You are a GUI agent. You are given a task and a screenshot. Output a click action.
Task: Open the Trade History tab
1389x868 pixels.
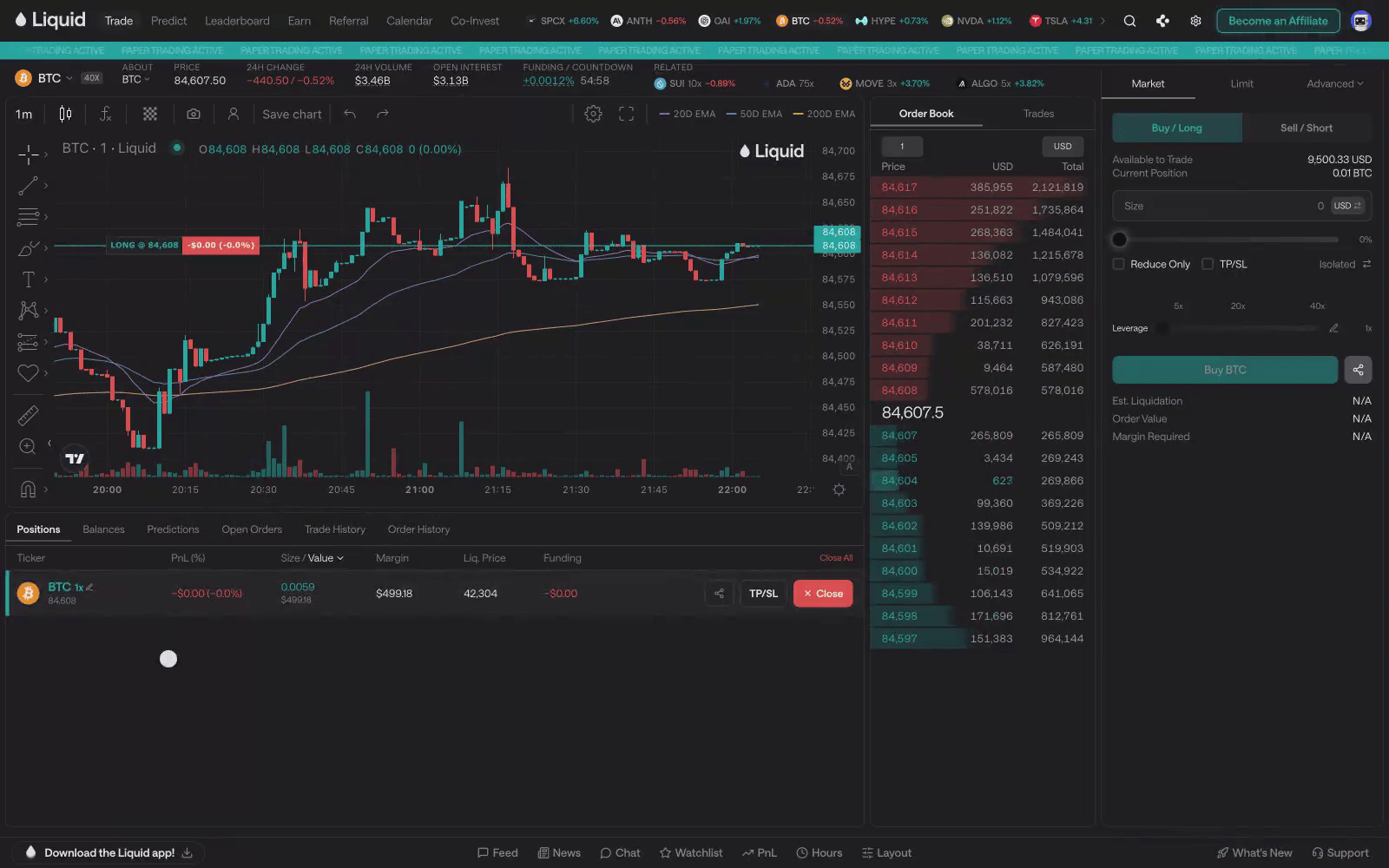(x=335, y=529)
